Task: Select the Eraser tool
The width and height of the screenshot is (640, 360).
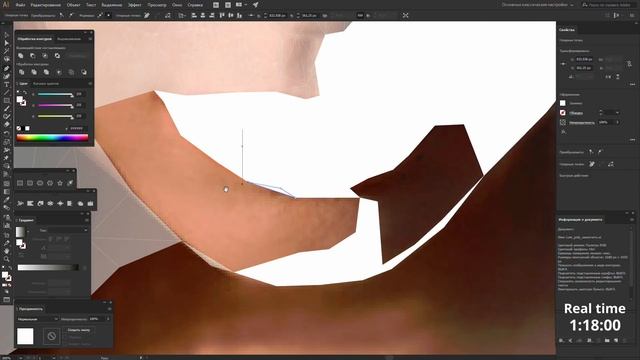Action: coord(7,124)
